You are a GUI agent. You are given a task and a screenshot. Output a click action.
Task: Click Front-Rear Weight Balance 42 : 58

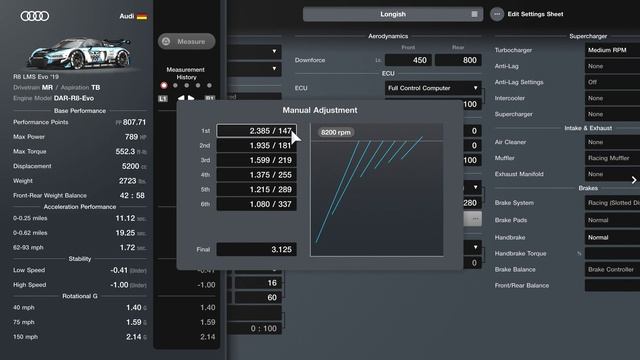coord(132,196)
